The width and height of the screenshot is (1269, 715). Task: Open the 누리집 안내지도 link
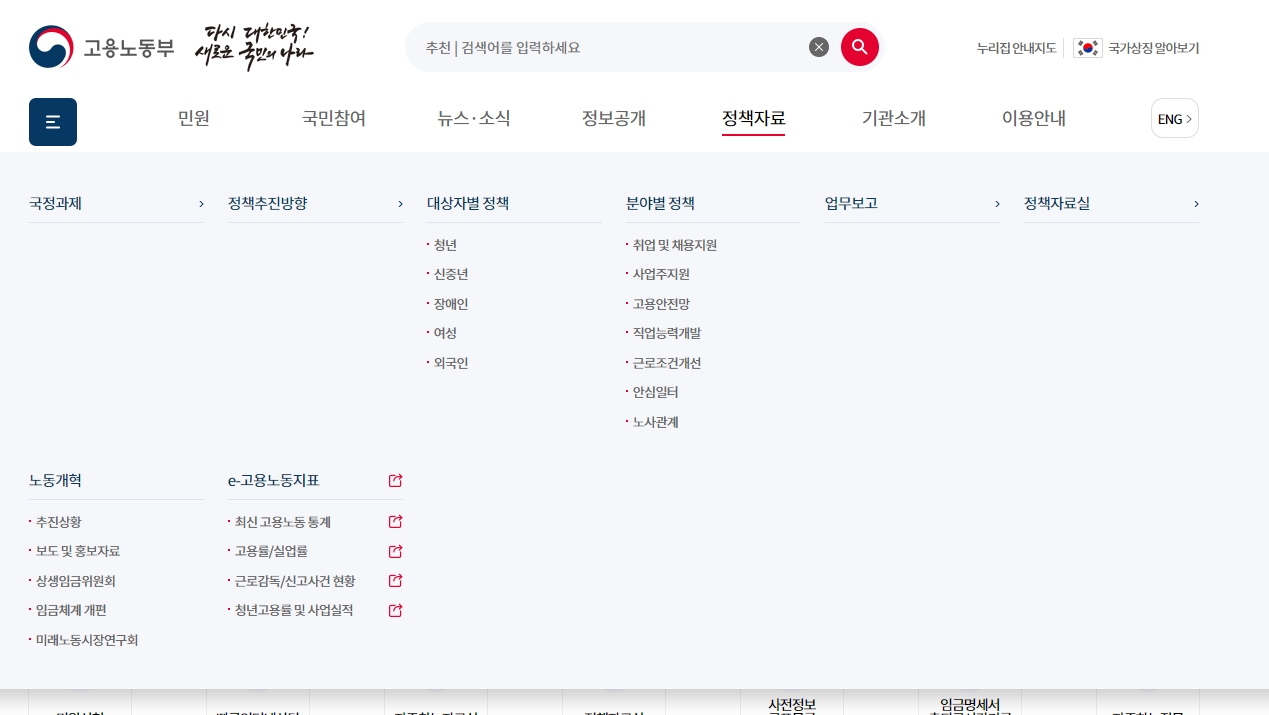pyautogui.click(x=1016, y=47)
